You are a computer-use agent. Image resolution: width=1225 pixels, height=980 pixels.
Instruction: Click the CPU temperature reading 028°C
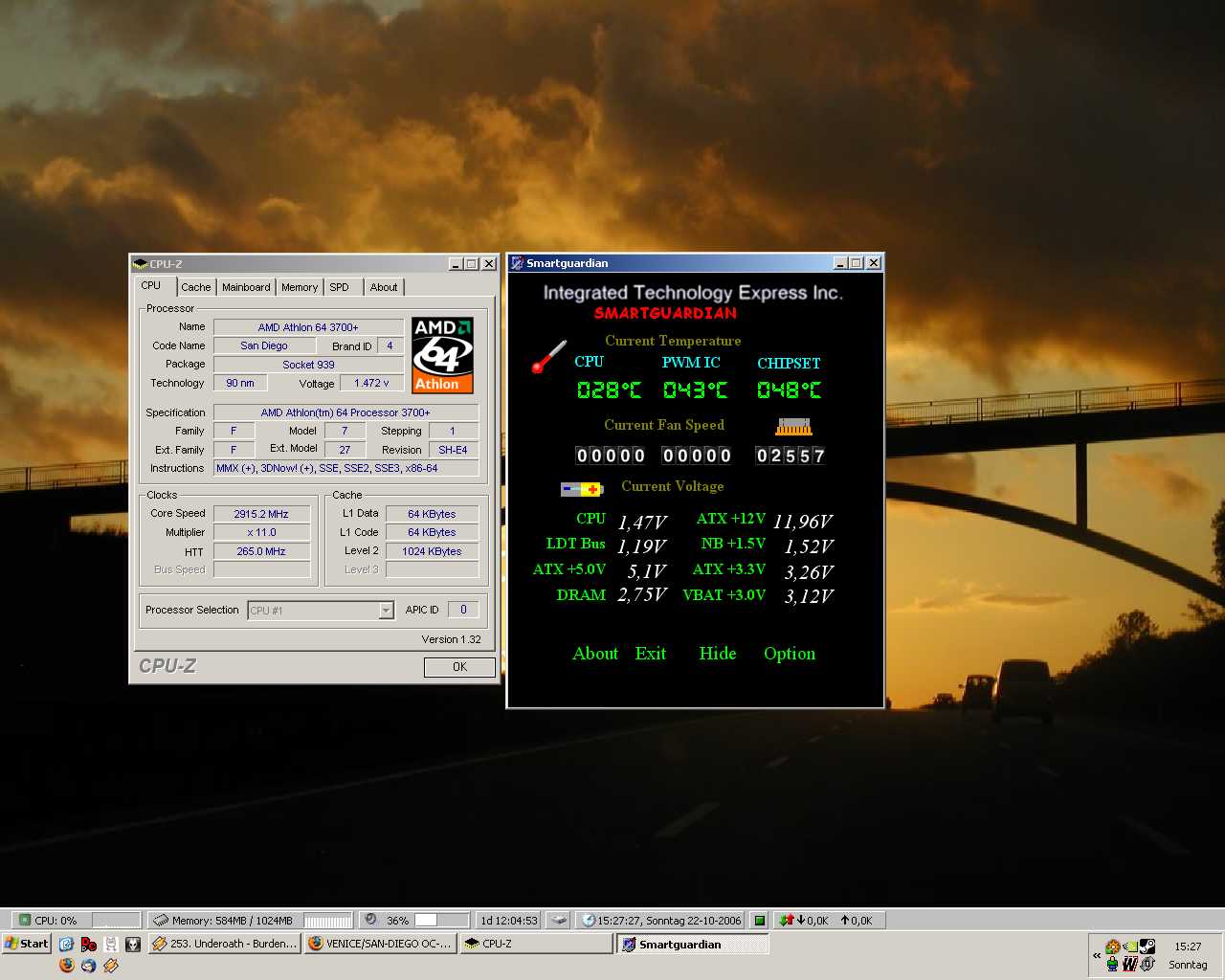click(609, 390)
